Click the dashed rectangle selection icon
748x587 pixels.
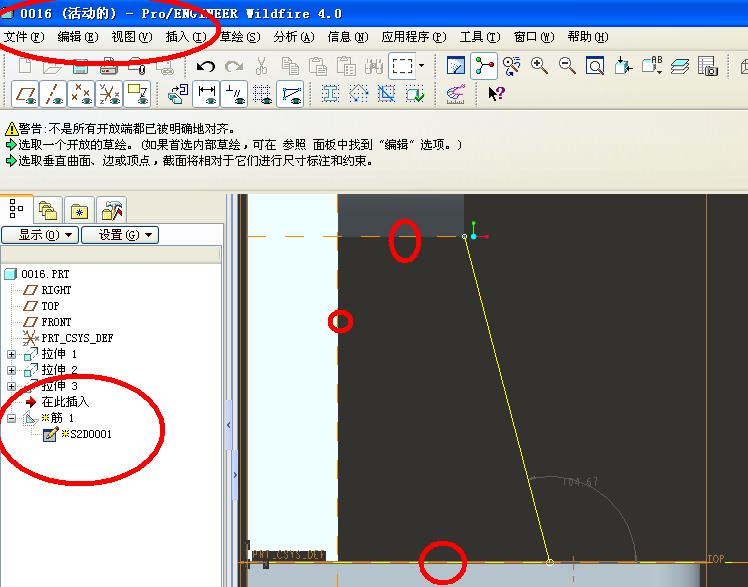tap(402, 66)
